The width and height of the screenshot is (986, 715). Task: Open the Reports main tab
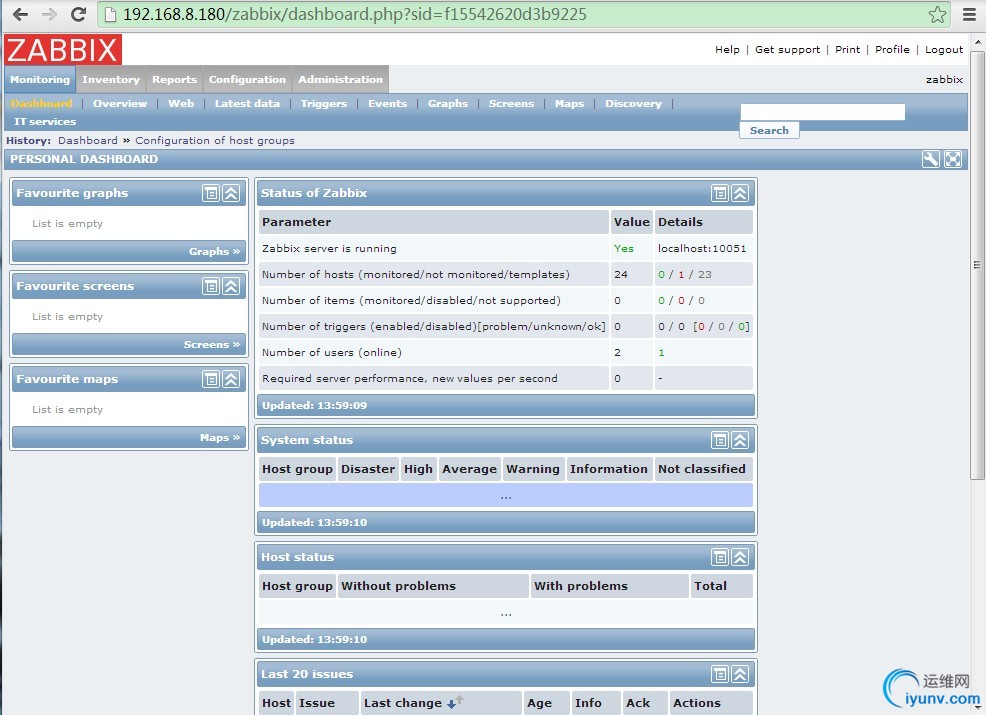(174, 79)
